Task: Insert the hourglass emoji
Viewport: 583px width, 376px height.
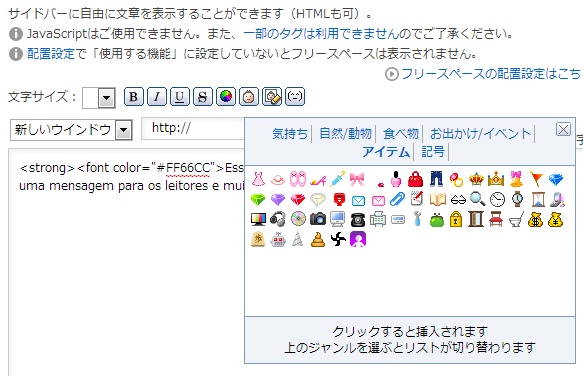Action: (x=538, y=200)
